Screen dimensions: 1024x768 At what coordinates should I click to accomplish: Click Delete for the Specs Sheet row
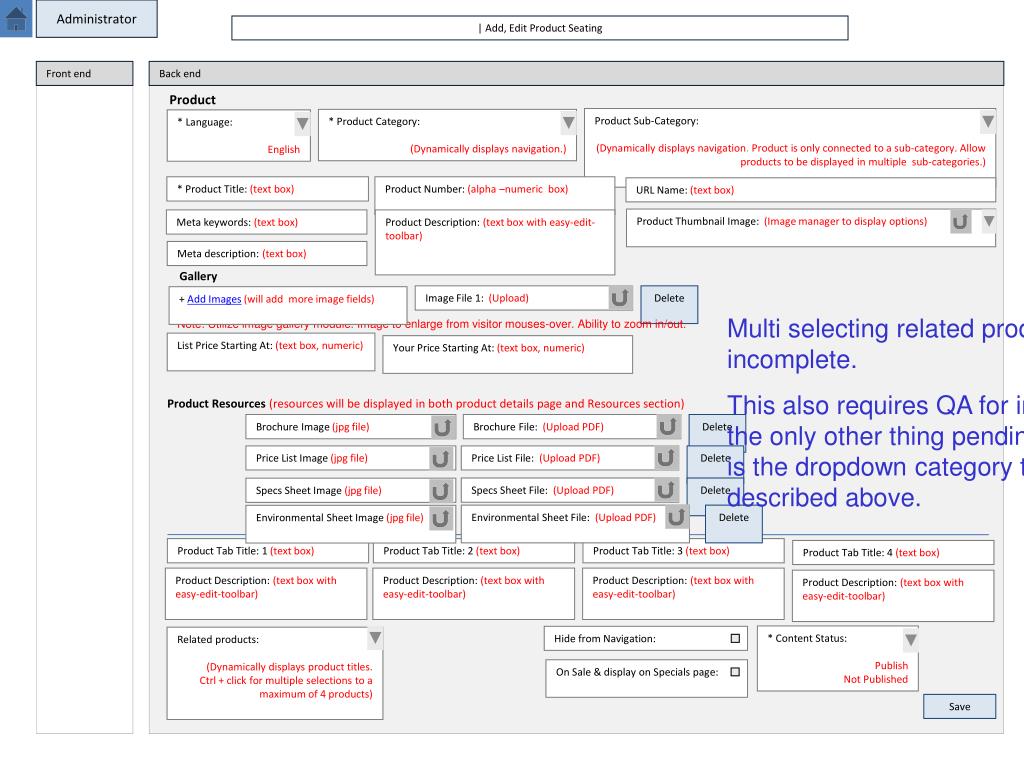click(x=715, y=490)
